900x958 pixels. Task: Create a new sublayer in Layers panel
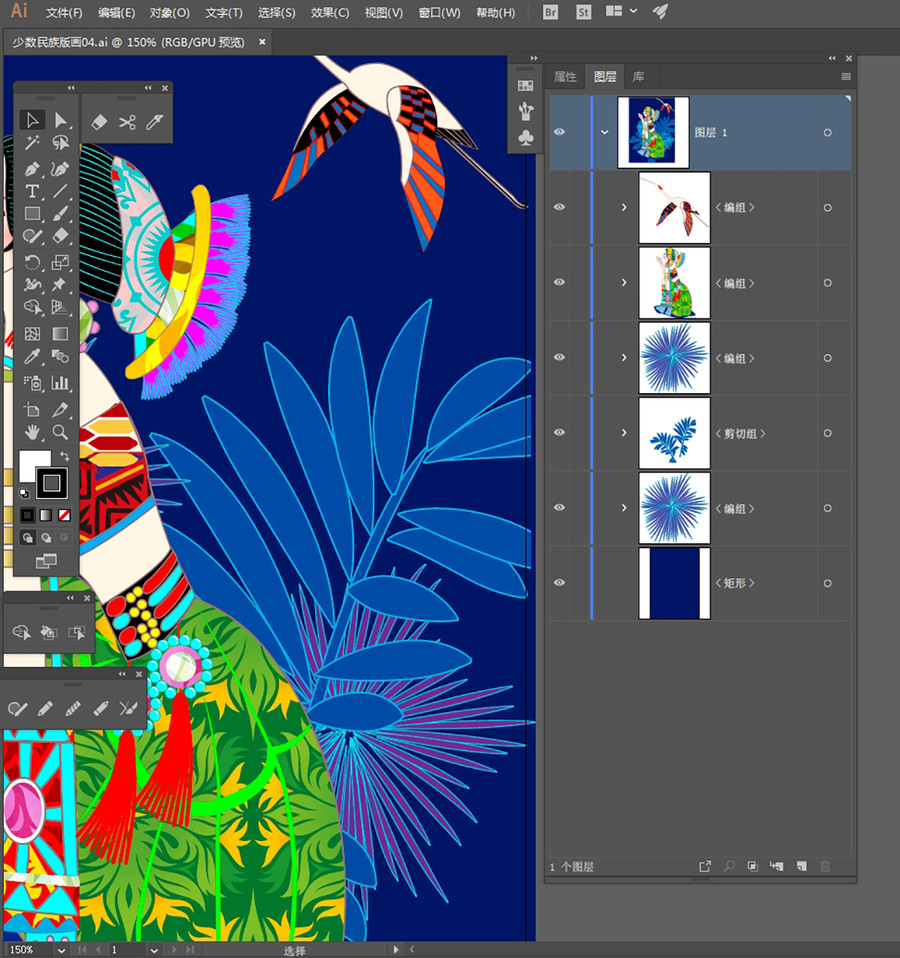(777, 866)
